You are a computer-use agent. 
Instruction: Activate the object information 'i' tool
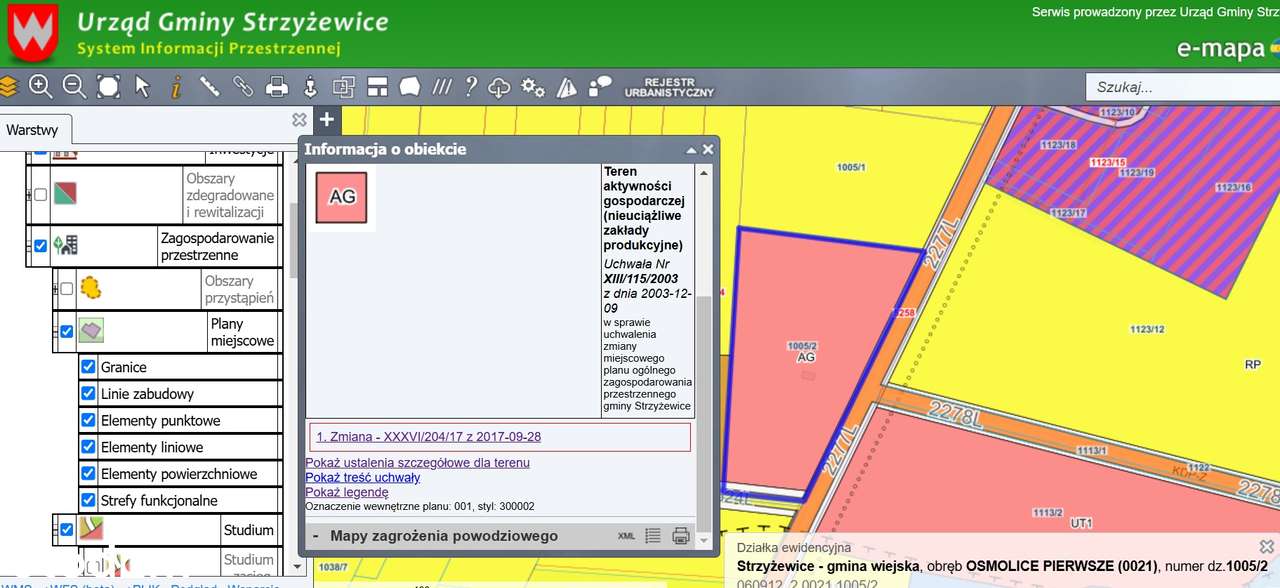click(x=176, y=87)
